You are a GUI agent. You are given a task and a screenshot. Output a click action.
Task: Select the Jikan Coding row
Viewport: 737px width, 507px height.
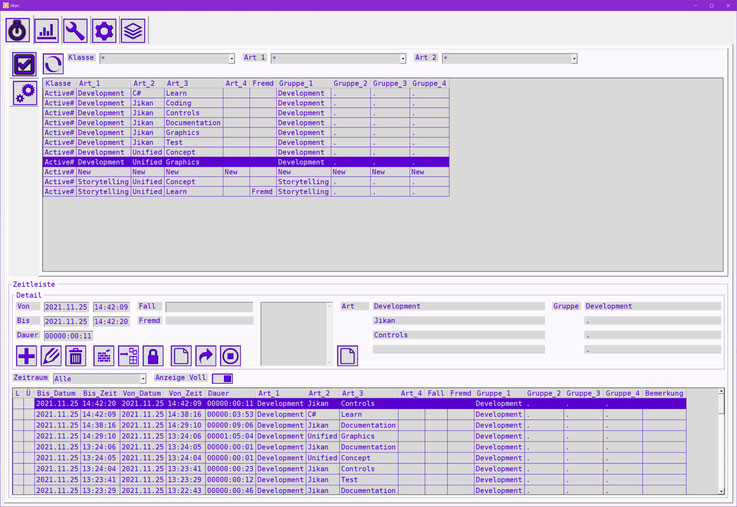246,103
